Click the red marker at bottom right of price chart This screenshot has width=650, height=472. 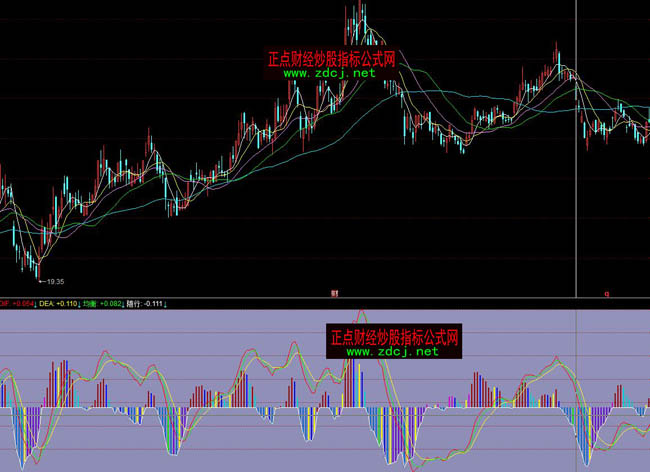tap(606, 294)
